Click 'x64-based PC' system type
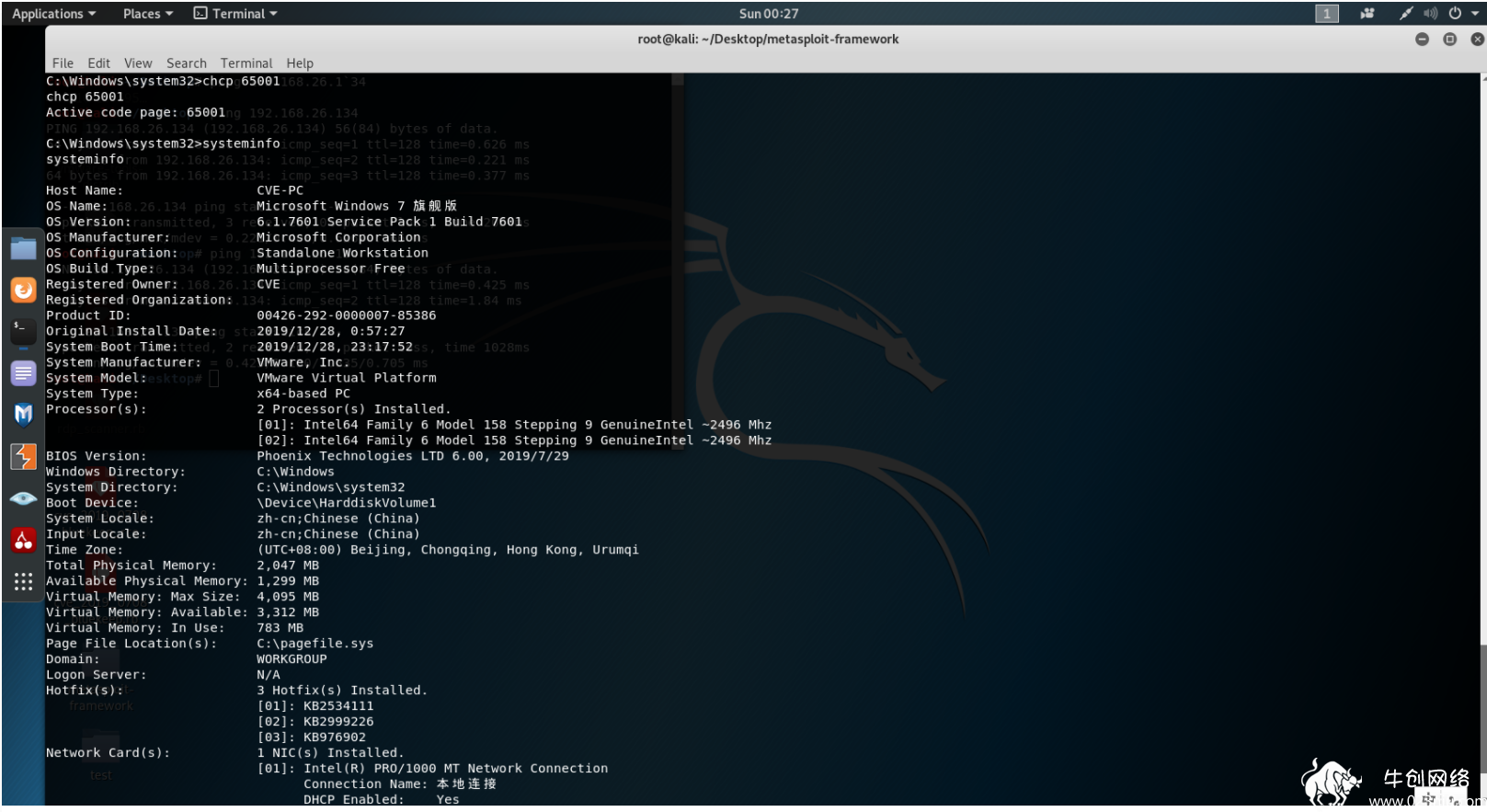The width and height of the screenshot is (1487, 812). 303,394
